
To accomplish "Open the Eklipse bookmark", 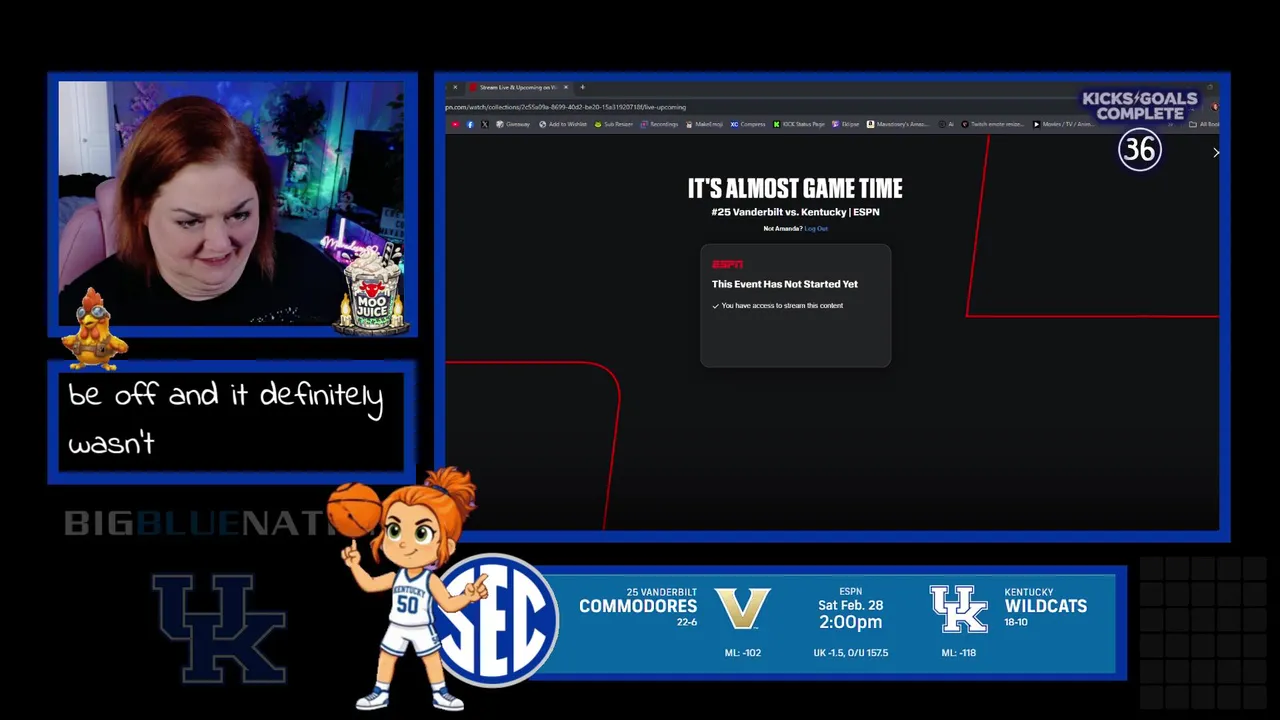I will pos(845,124).
